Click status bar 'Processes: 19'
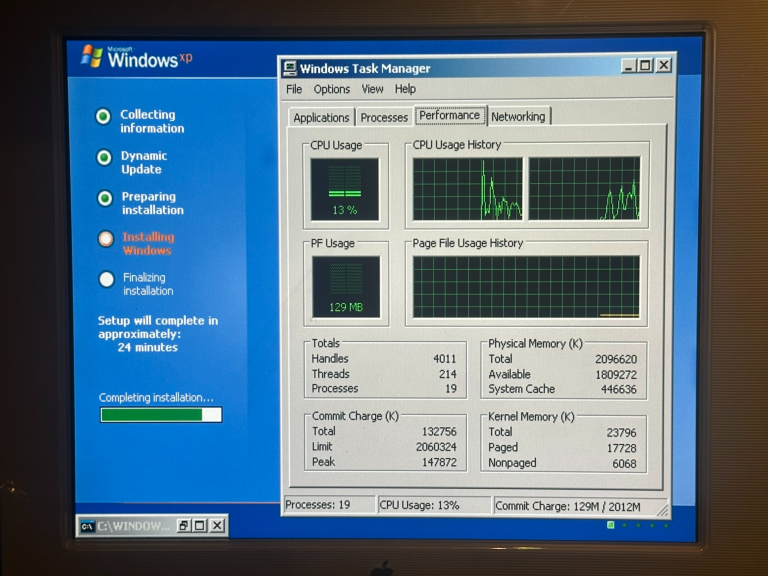Screen dimensions: 768x576 point(329,504)
